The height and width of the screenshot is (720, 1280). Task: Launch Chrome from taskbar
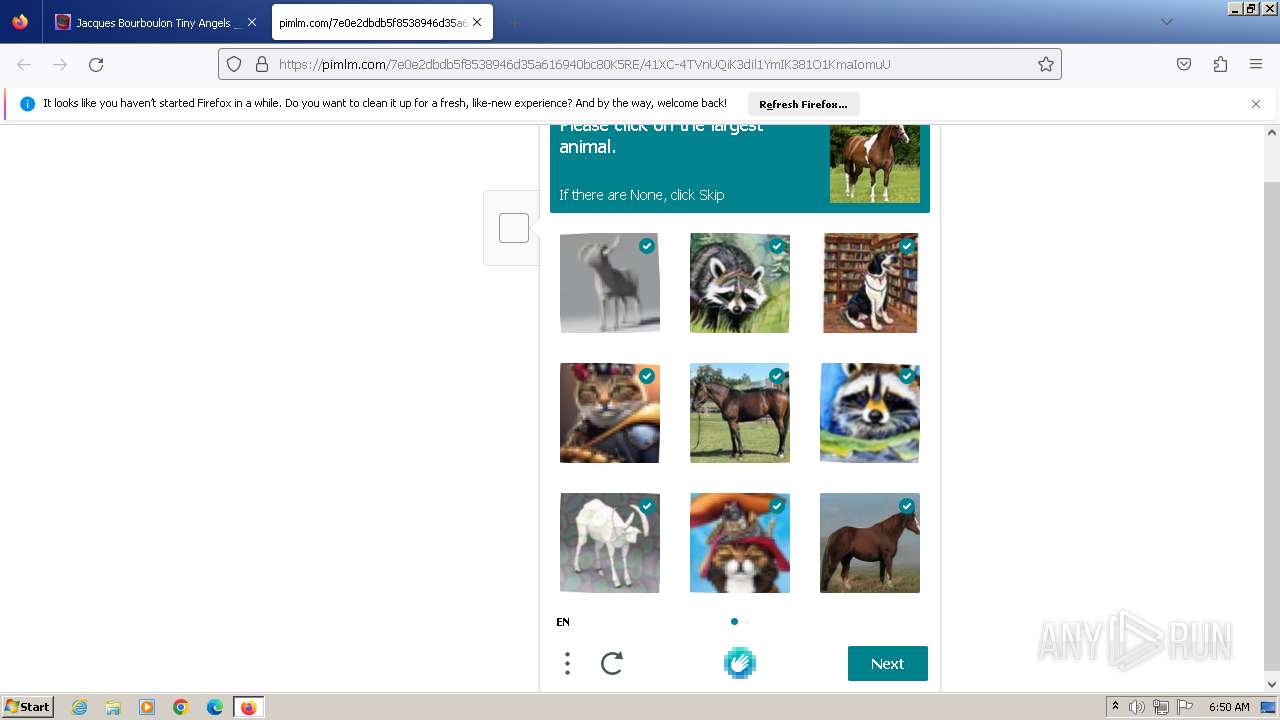point(181,707)
